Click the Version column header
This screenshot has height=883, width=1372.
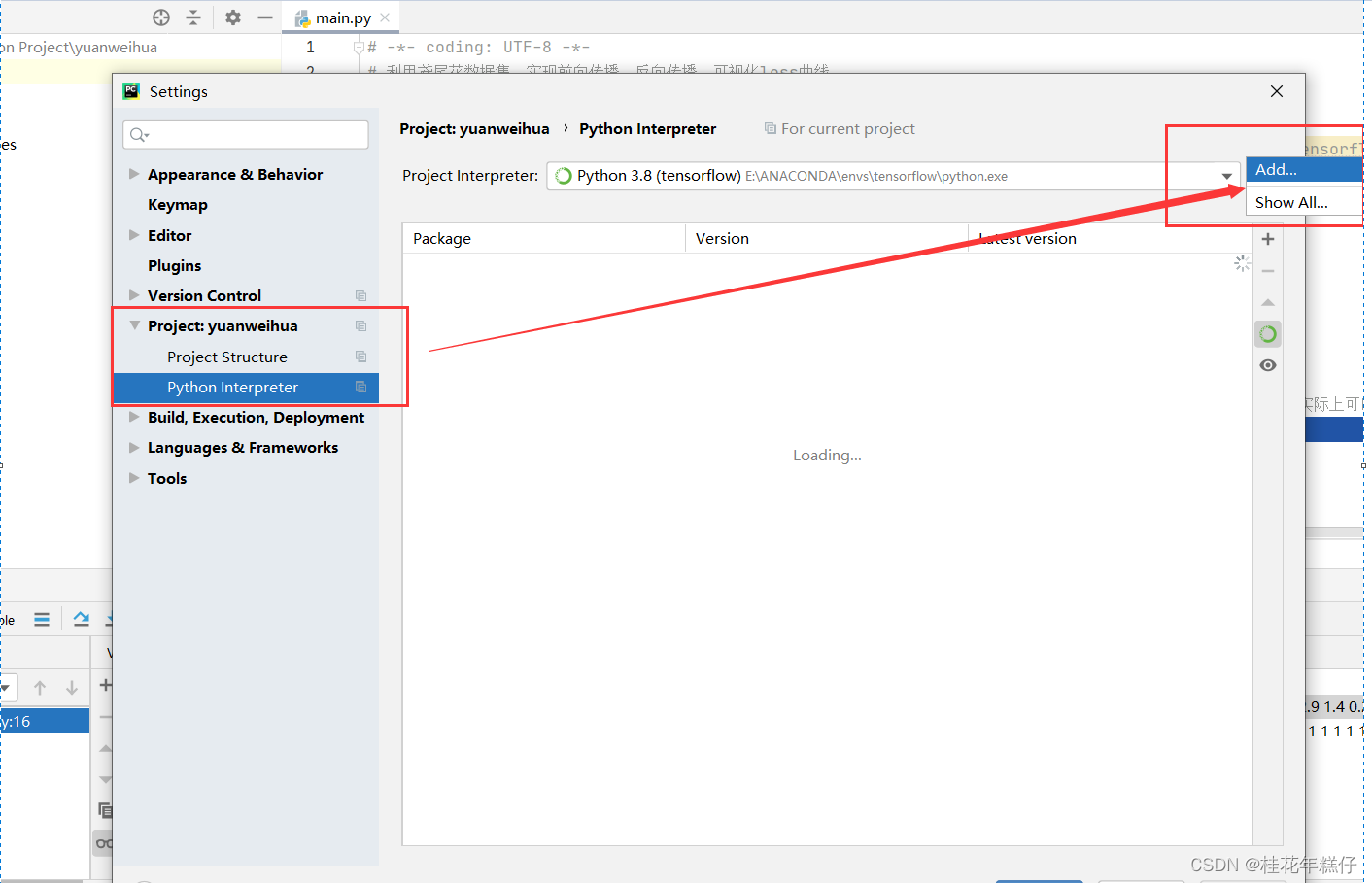(x=827, y=239)
